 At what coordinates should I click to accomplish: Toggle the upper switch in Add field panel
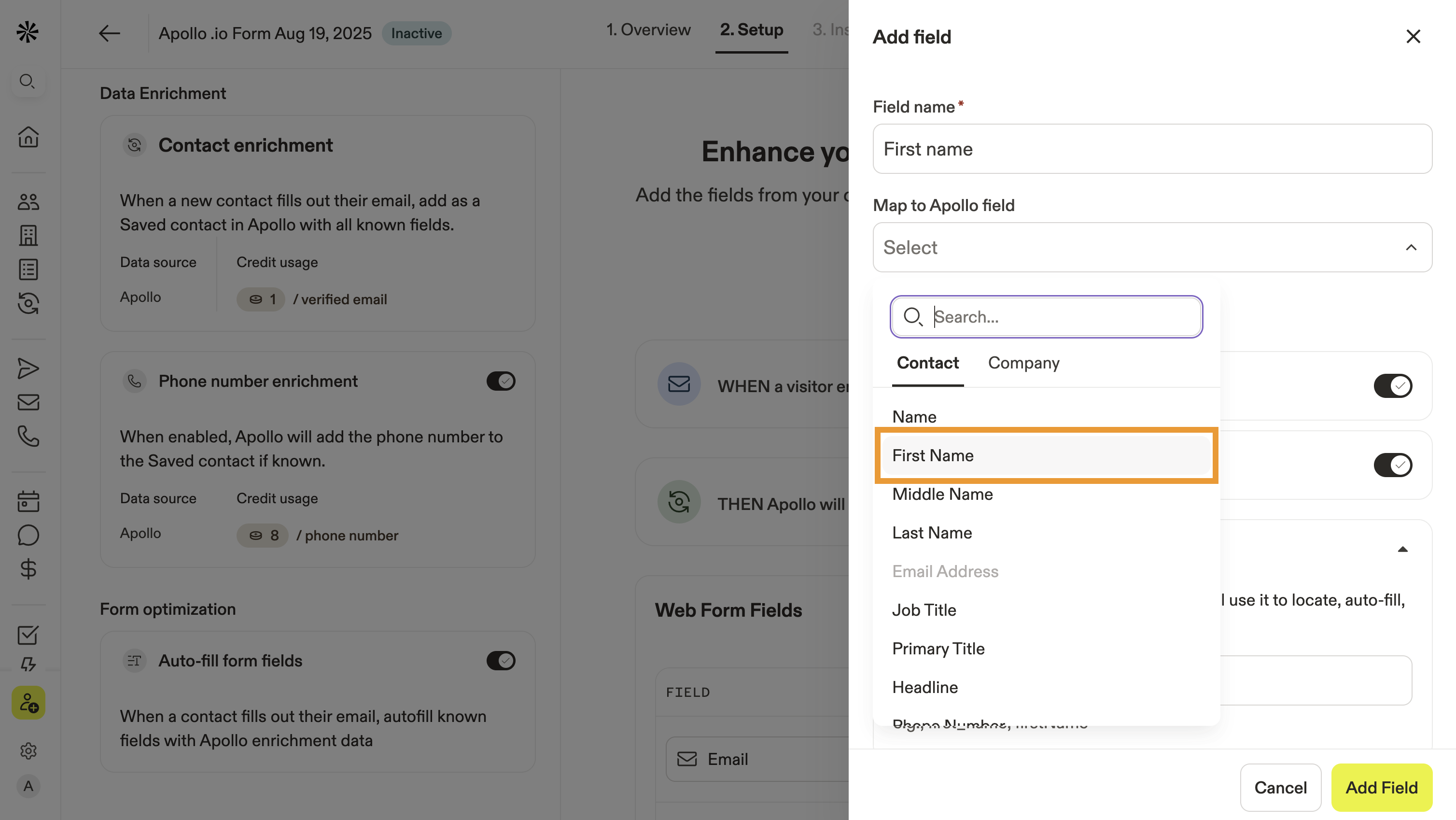pos(1393,386)
